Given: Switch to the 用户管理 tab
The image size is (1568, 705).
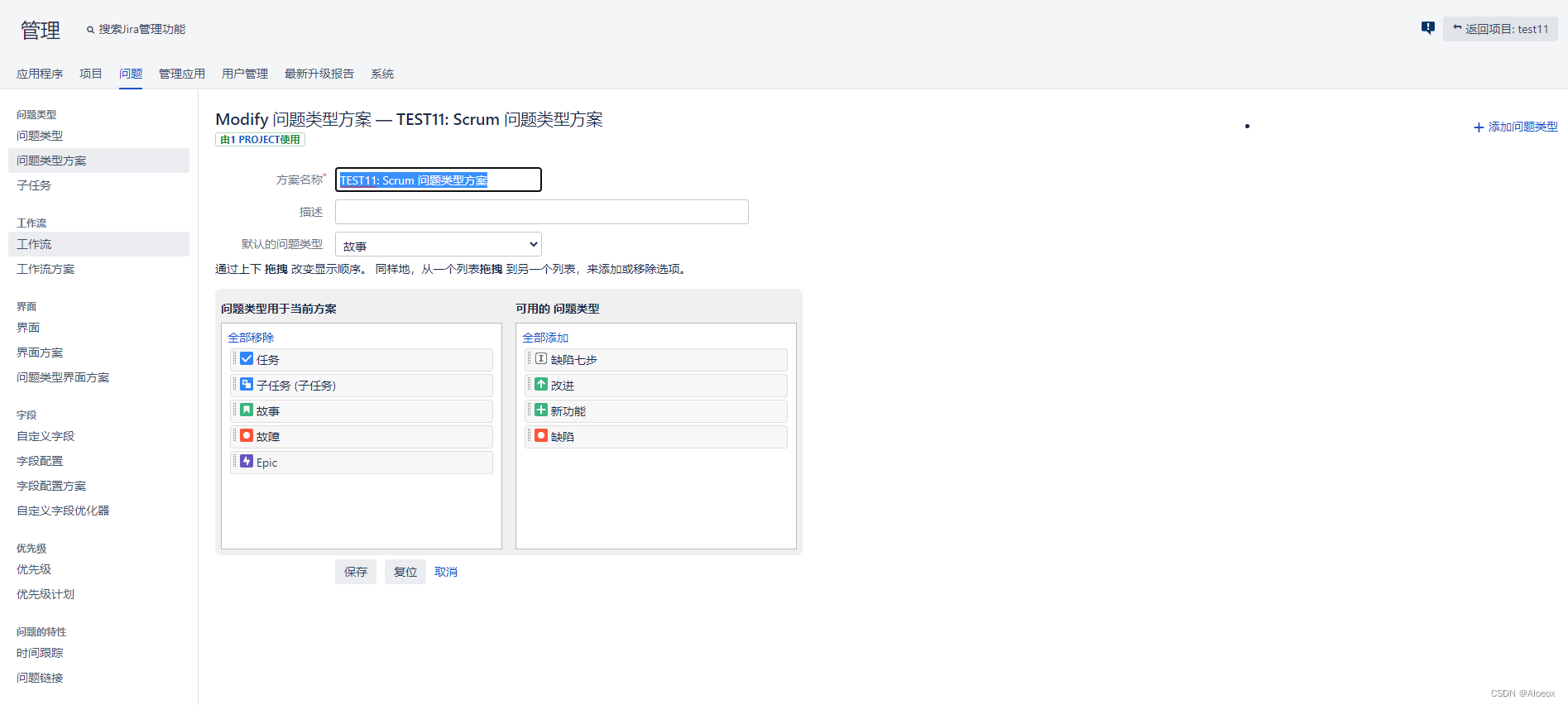Looking at the screenshot, I should click(244, 74).
